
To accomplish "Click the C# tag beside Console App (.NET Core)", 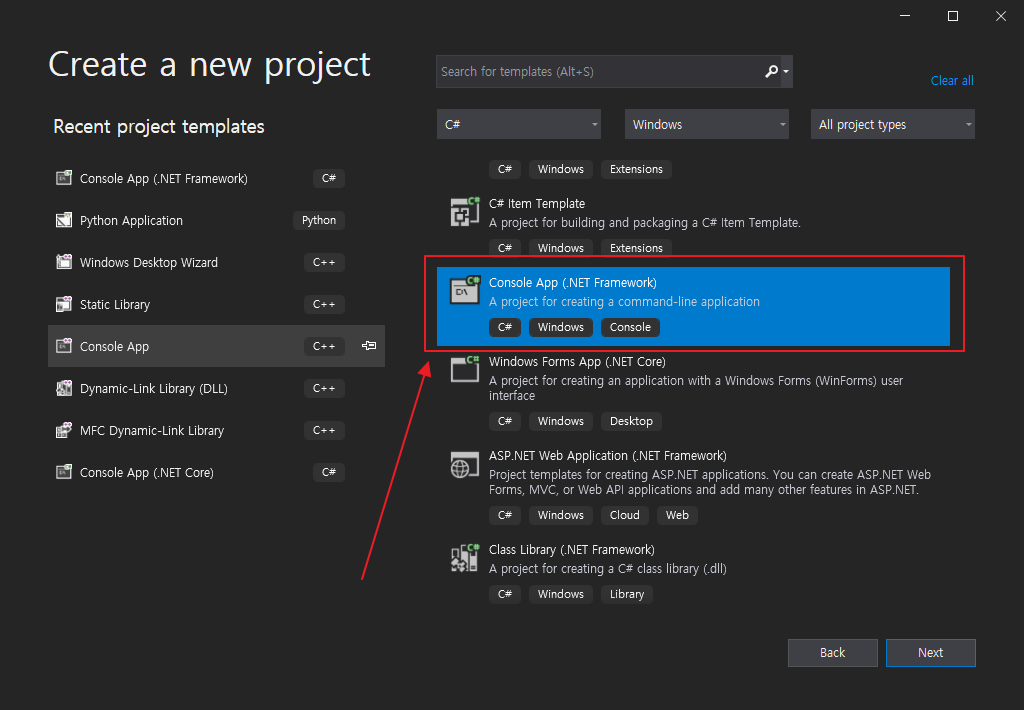I will pyautogui.click(x=328, y=472).
